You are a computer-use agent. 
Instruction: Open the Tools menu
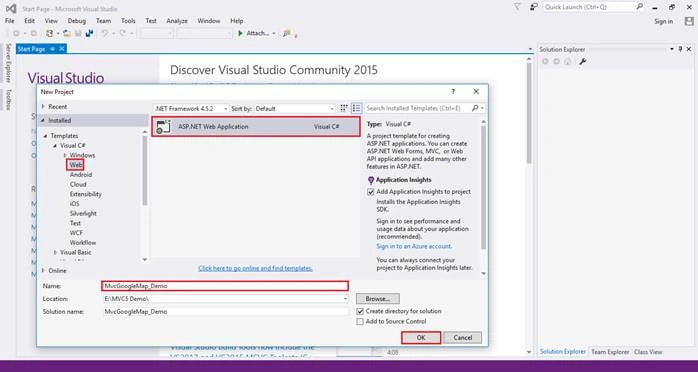[x=128, y=21]
